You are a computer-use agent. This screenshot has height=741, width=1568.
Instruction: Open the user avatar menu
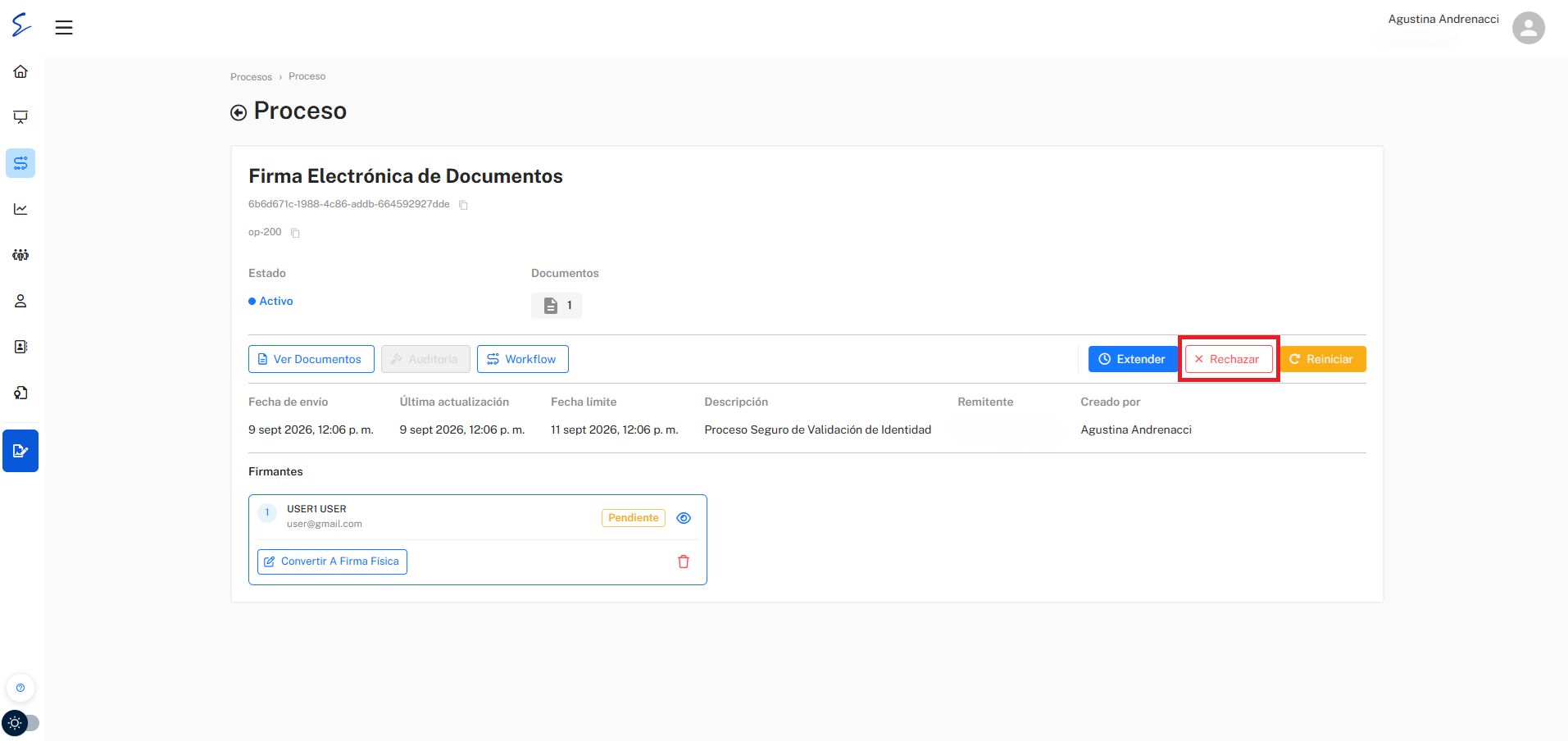coord(1528,28)
